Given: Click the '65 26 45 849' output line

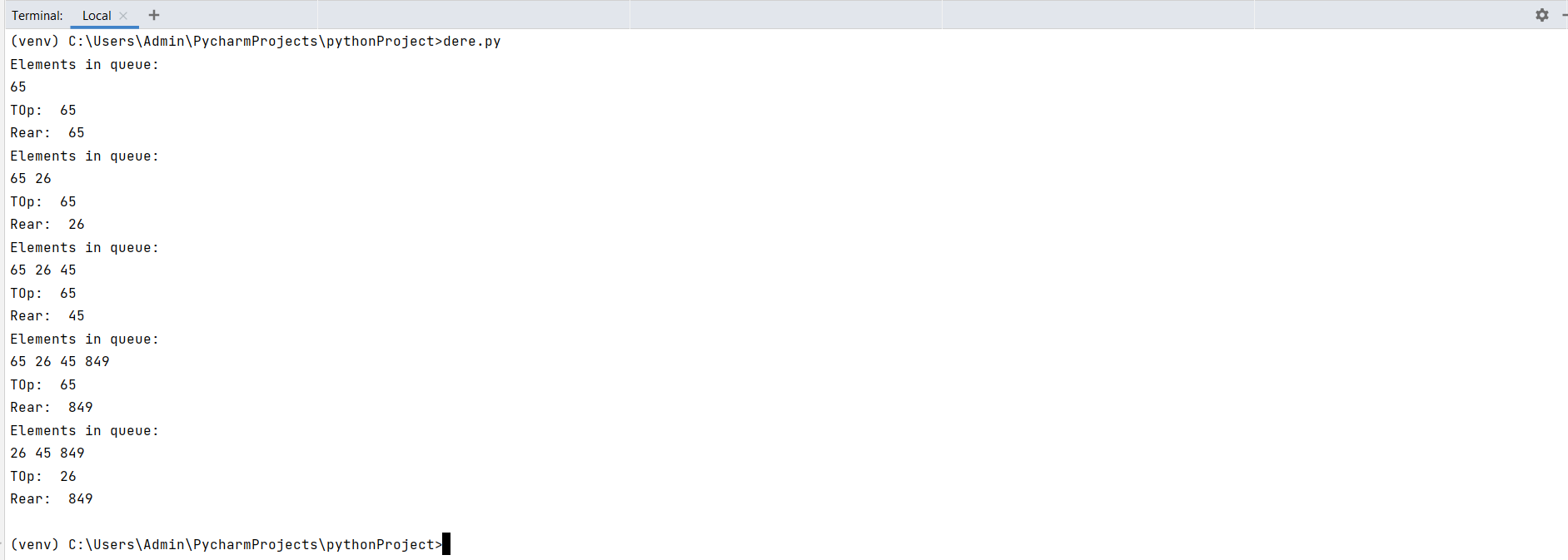Looking at the screenshot, I should (60, 362).
